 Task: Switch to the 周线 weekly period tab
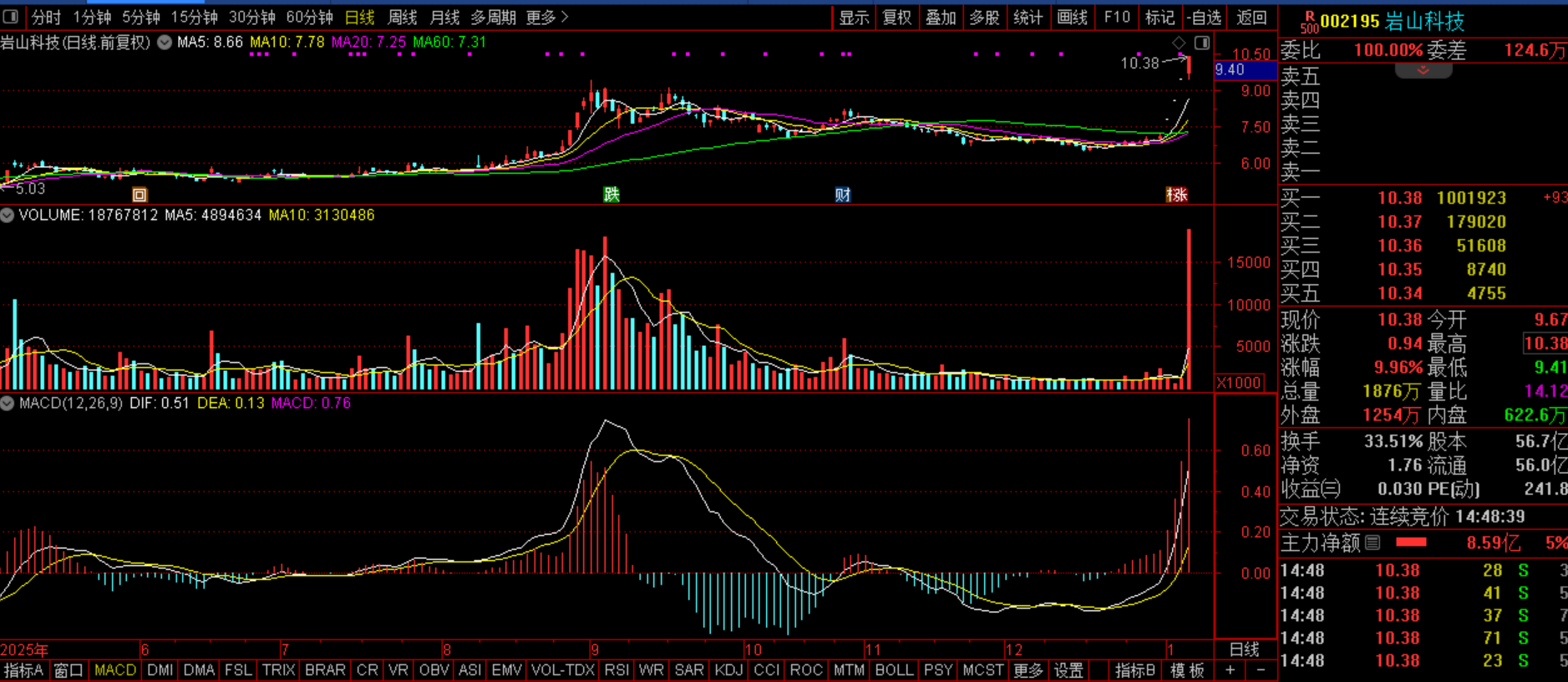(x=403, y=17)
